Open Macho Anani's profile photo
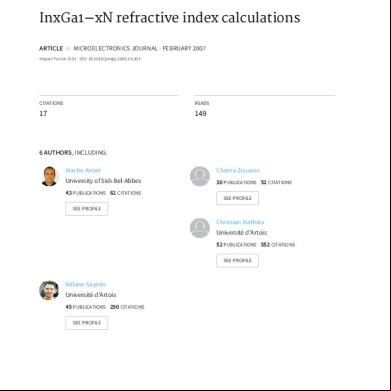 pyautogui.click(x=49, y=176)
